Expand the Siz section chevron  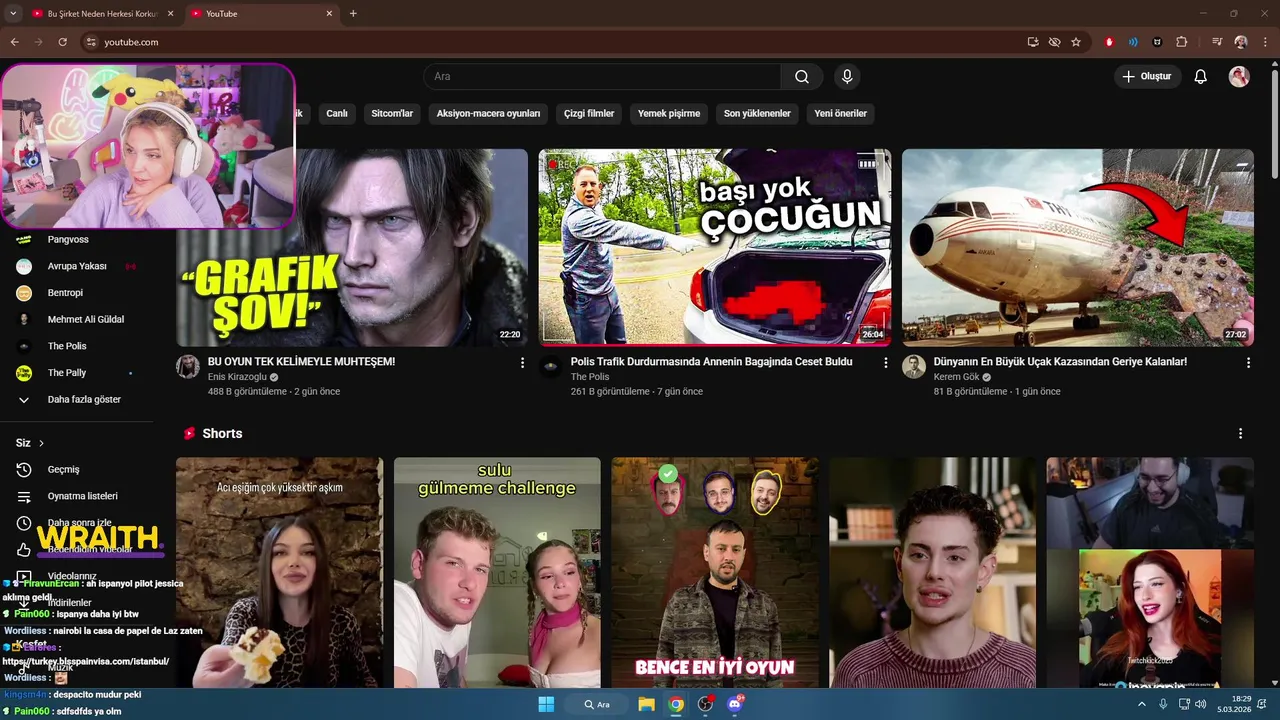coord(41,443)
